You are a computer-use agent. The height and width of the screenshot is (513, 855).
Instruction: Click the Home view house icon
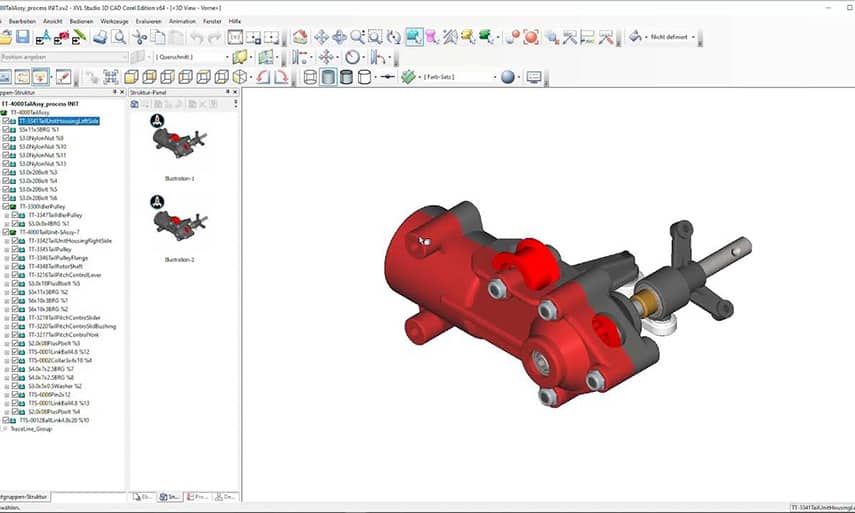pyautogui.click(x=301, y=37)
